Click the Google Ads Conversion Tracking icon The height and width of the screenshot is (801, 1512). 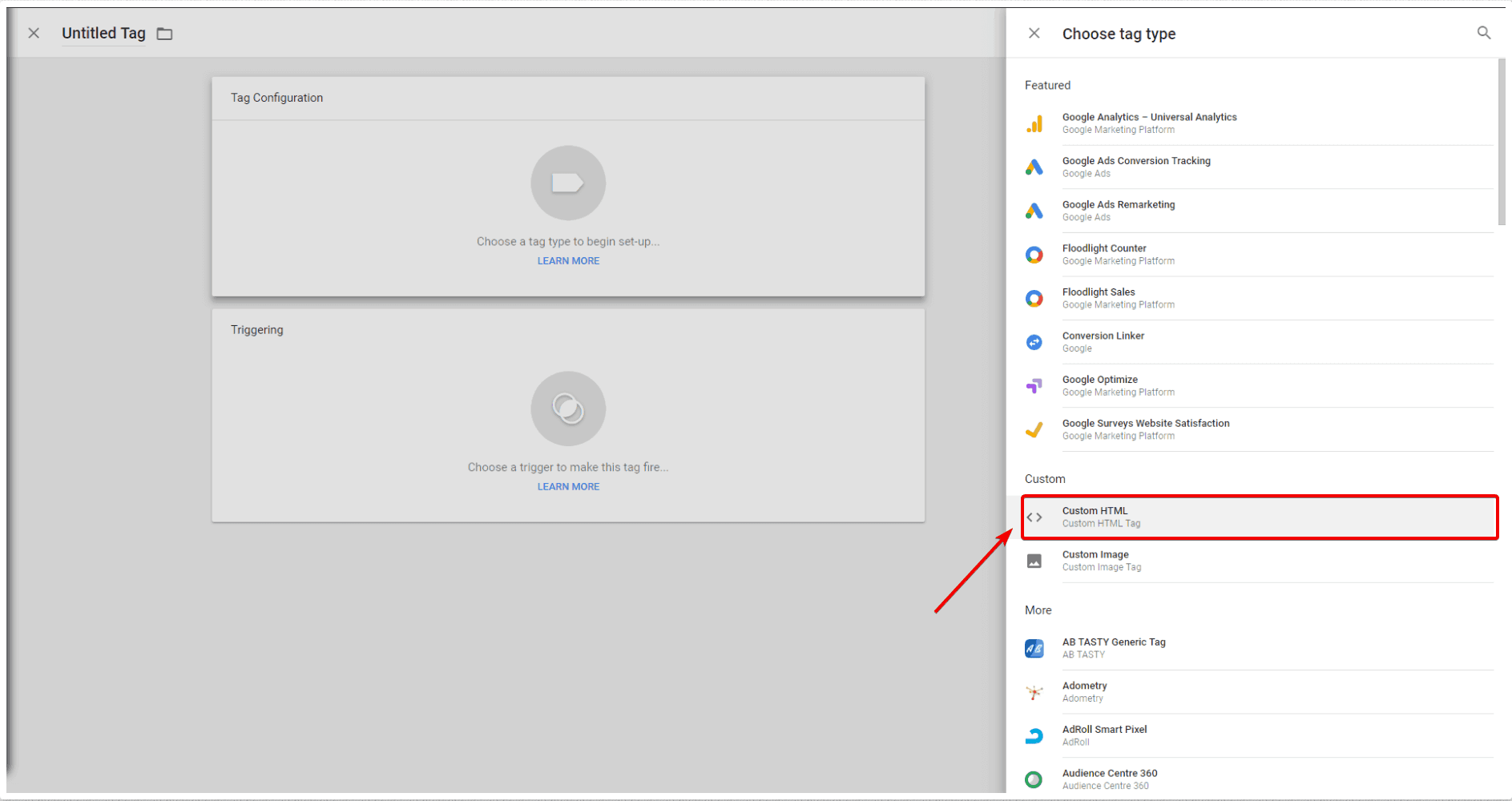(1034, 167)
